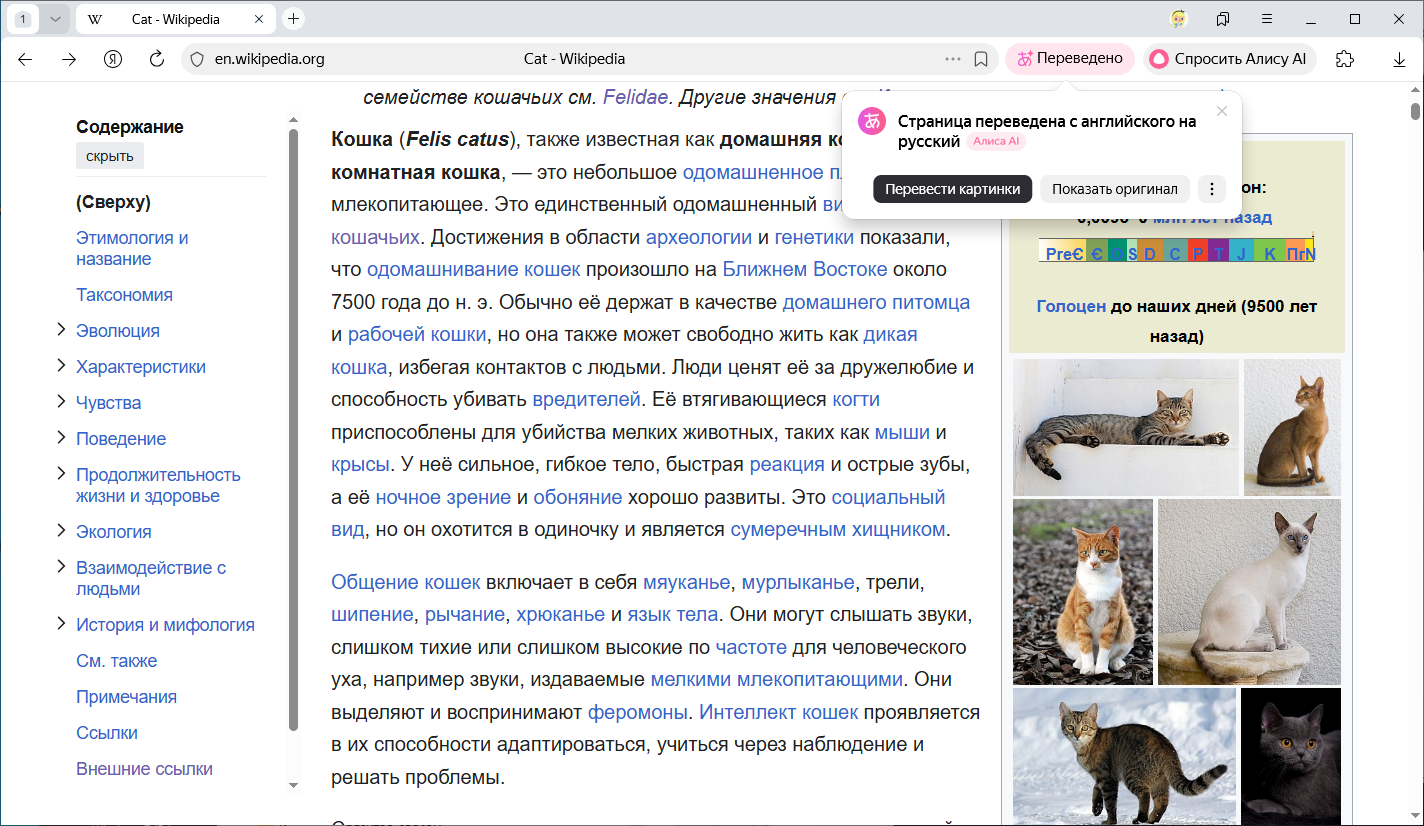The height and width of the screenshot is (826, 1424).
Task: Reload the page with the refresh icon
Action: [x=156, y=59]
